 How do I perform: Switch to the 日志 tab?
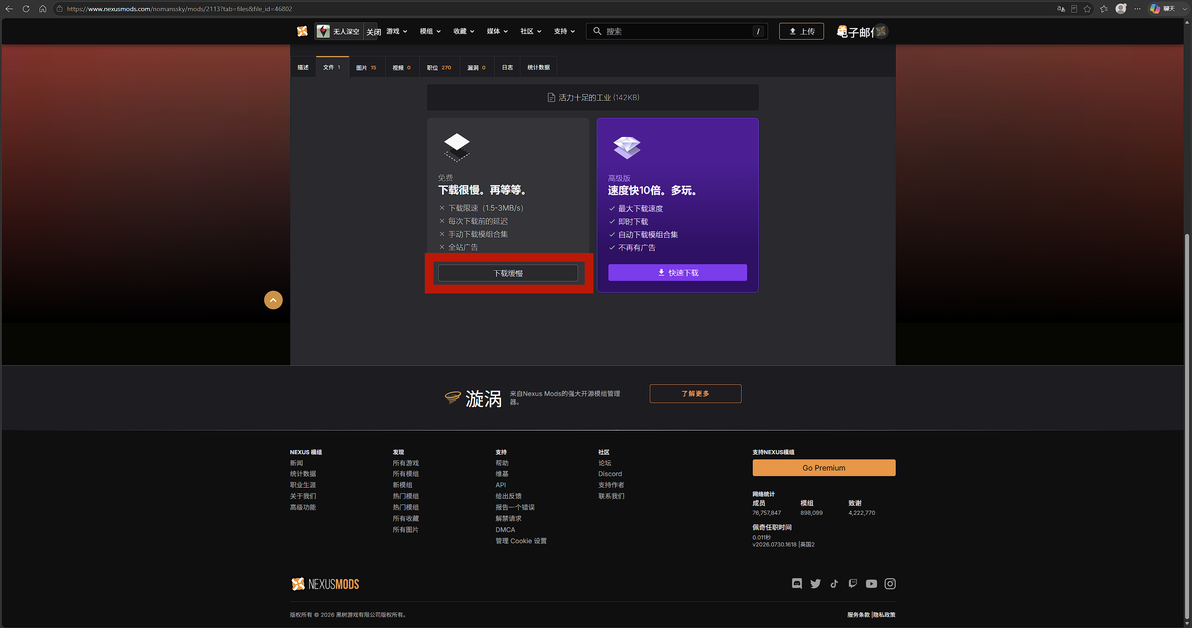507,68
